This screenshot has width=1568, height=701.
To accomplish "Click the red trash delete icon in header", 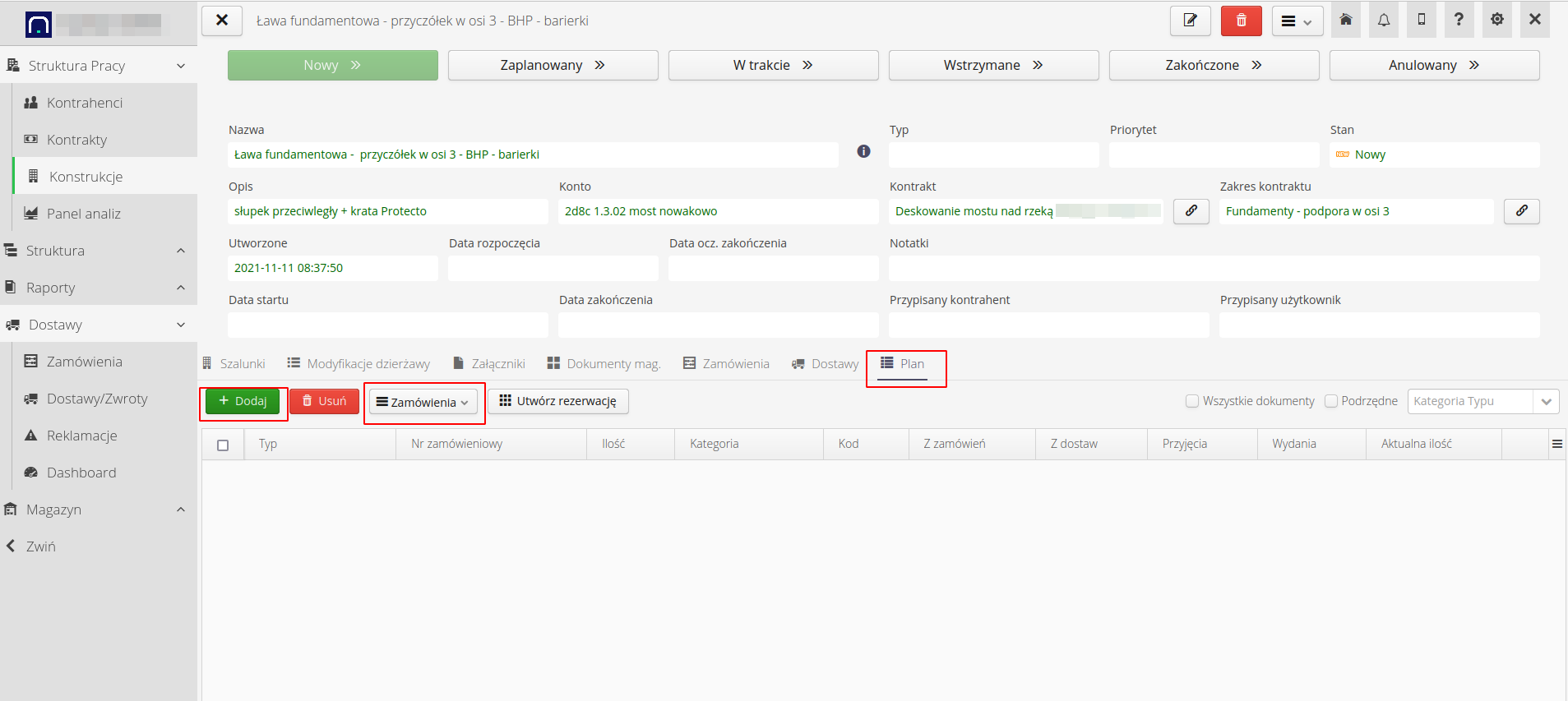I will coord(1241,21).
